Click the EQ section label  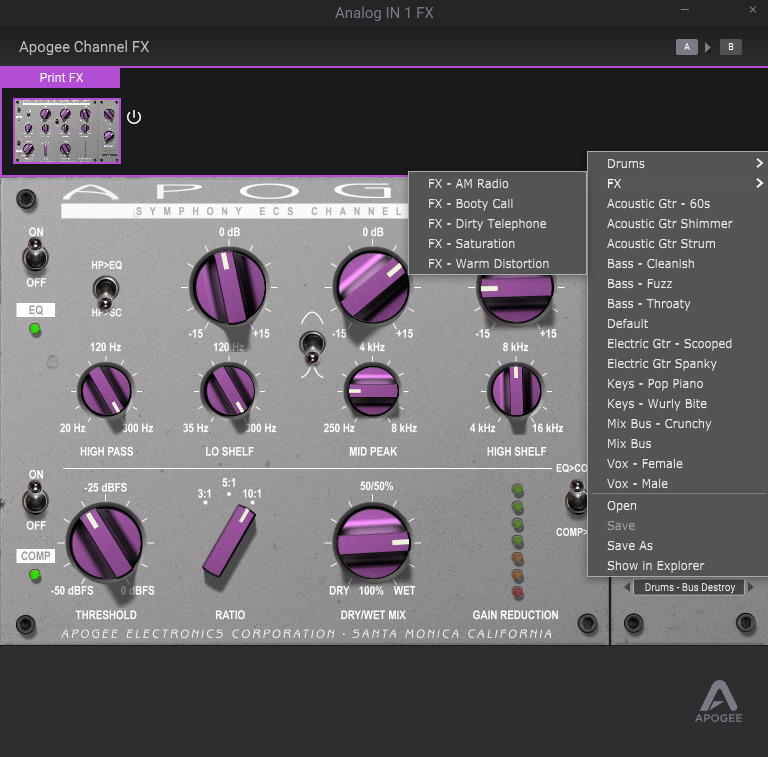[x=35, y=310]
